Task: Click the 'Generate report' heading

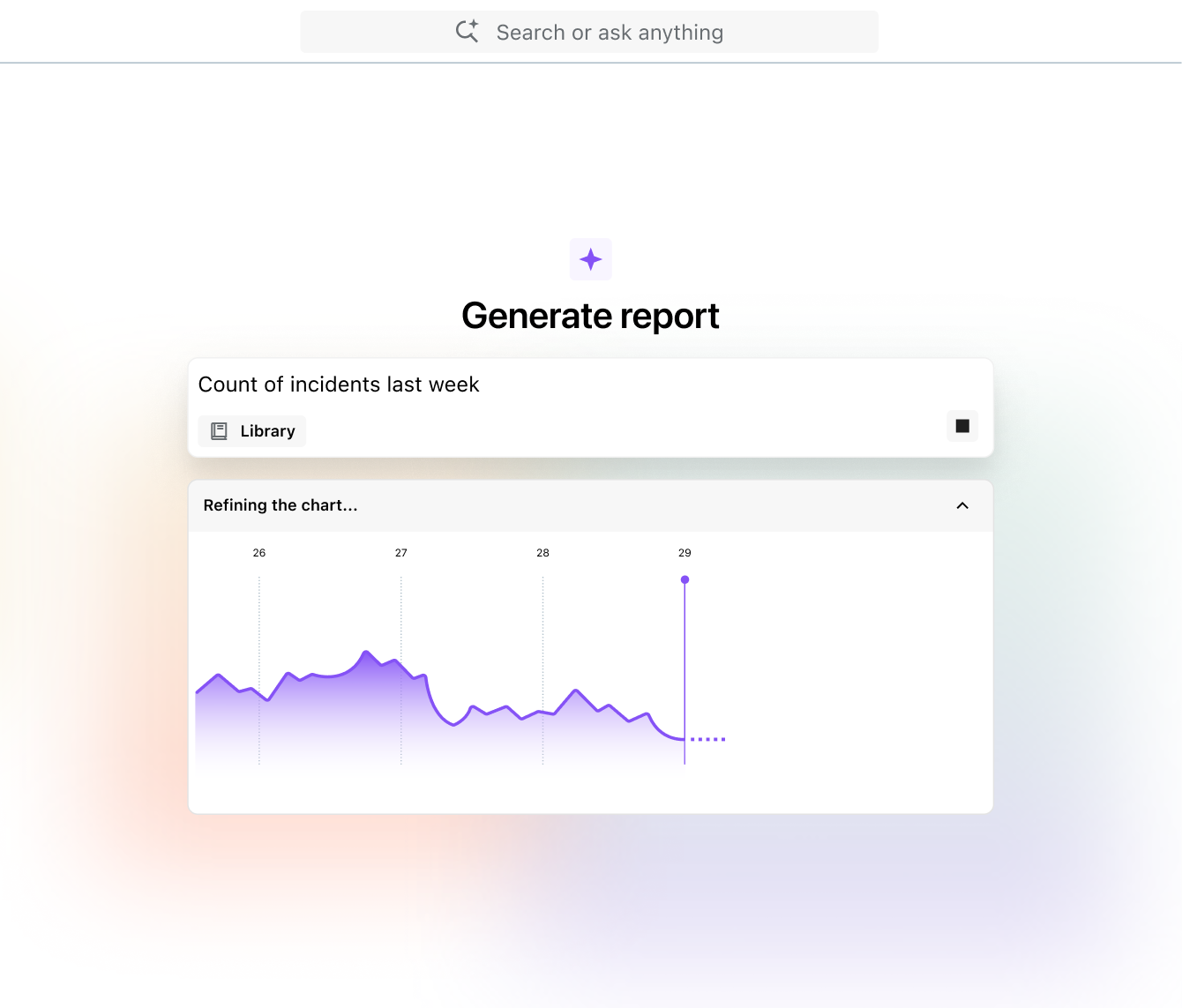Action: pyautogui.click(x=590, y=316)
